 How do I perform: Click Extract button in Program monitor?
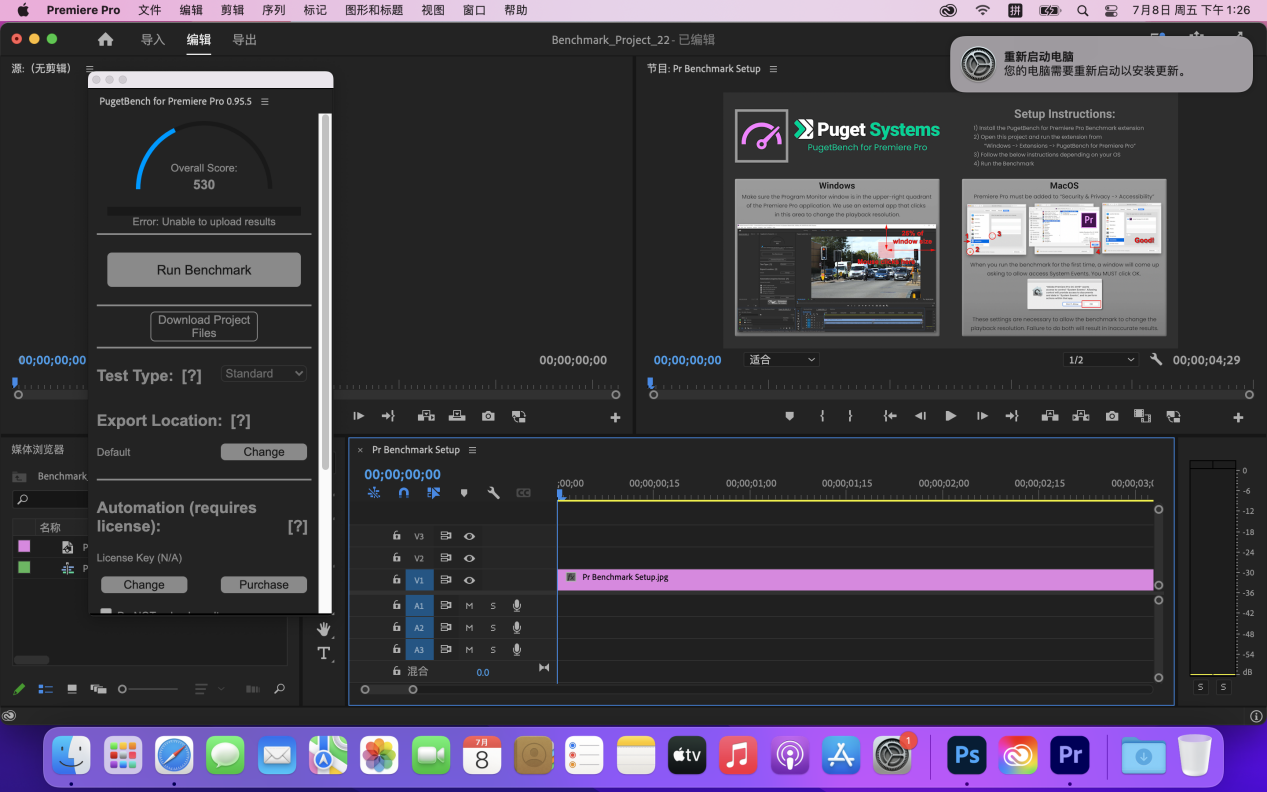pos(1081,416)
